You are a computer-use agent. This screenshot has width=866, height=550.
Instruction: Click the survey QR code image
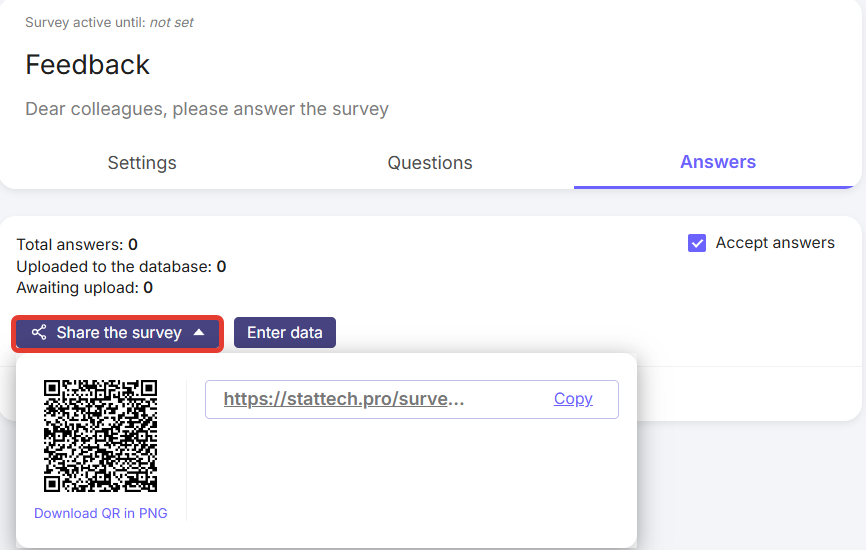click(x=100, y=435)
